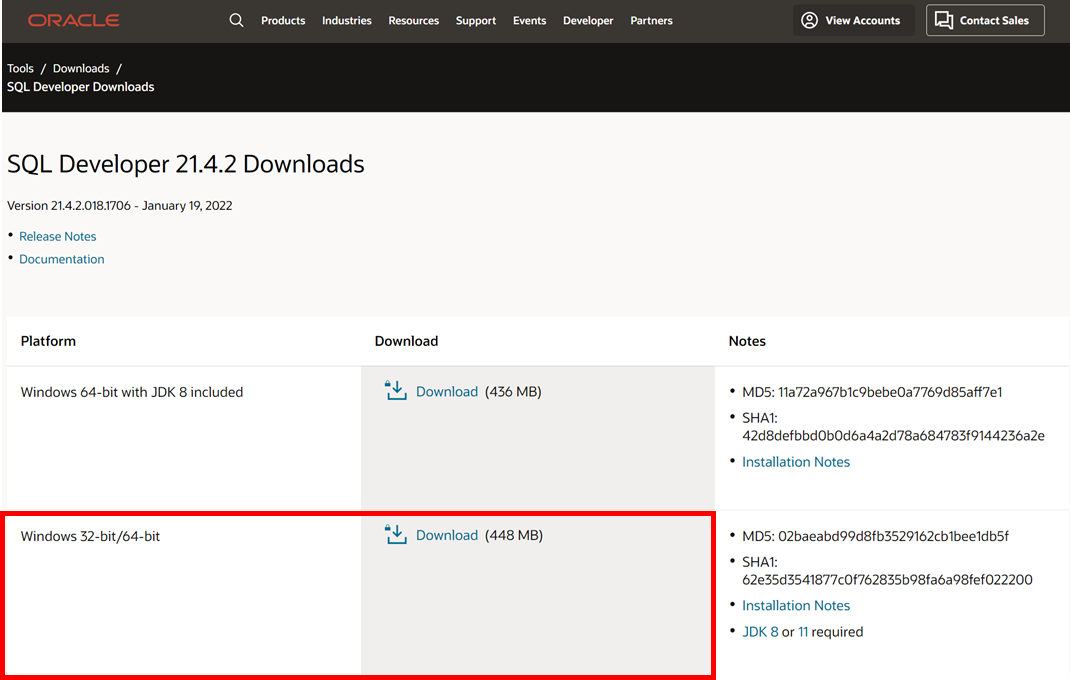Image resolution: width=1070 pixels, height=680 pixels.
Task: Open the Products menu
Action: pos(283,20)
